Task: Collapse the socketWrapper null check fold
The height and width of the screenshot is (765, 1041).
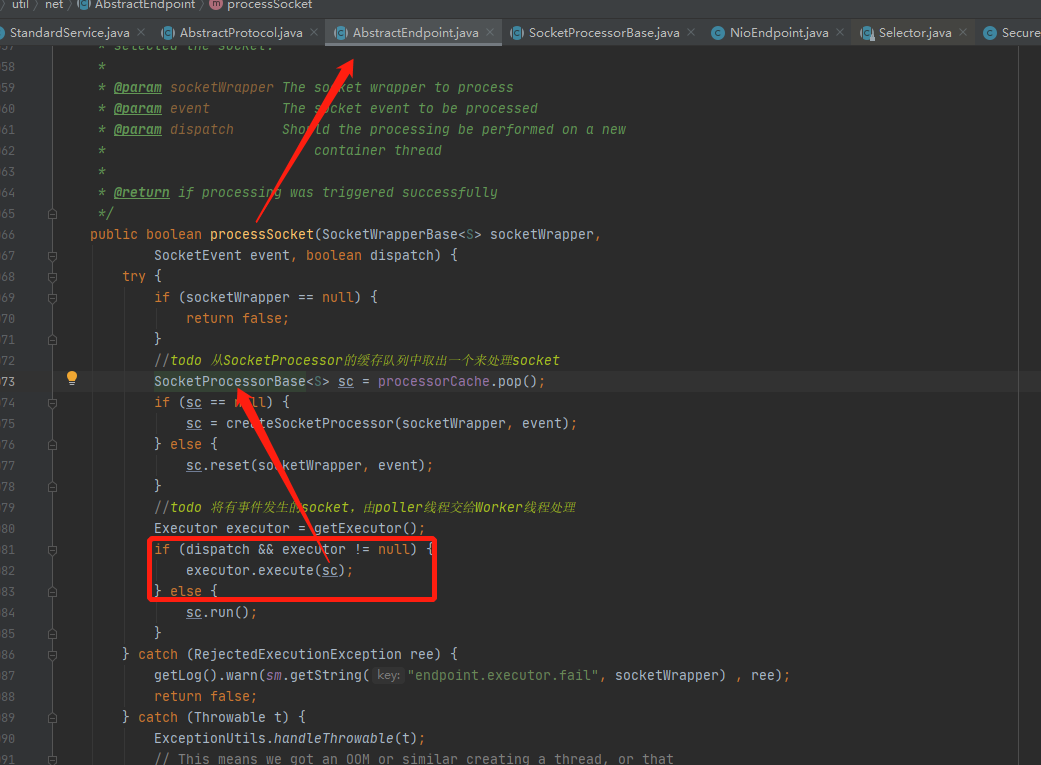Action: coord(52,298)
